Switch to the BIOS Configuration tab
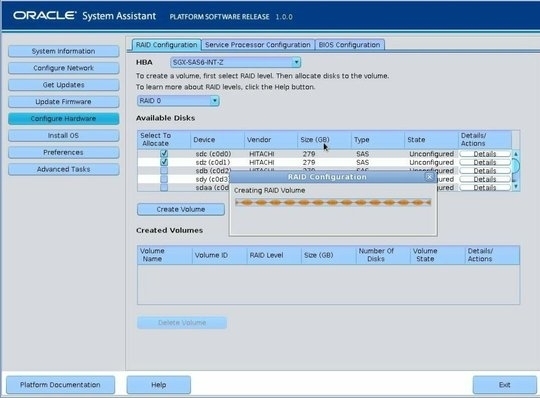 (x=349, y=45)
